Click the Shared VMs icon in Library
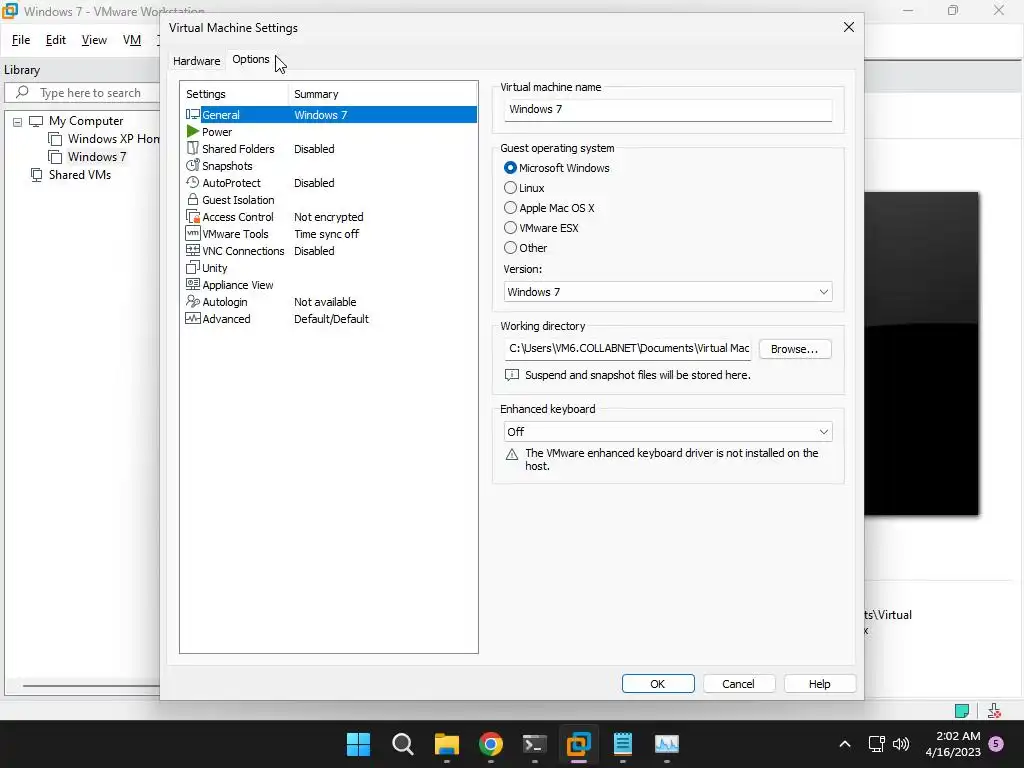1024x768 pixels. point(37,174)
